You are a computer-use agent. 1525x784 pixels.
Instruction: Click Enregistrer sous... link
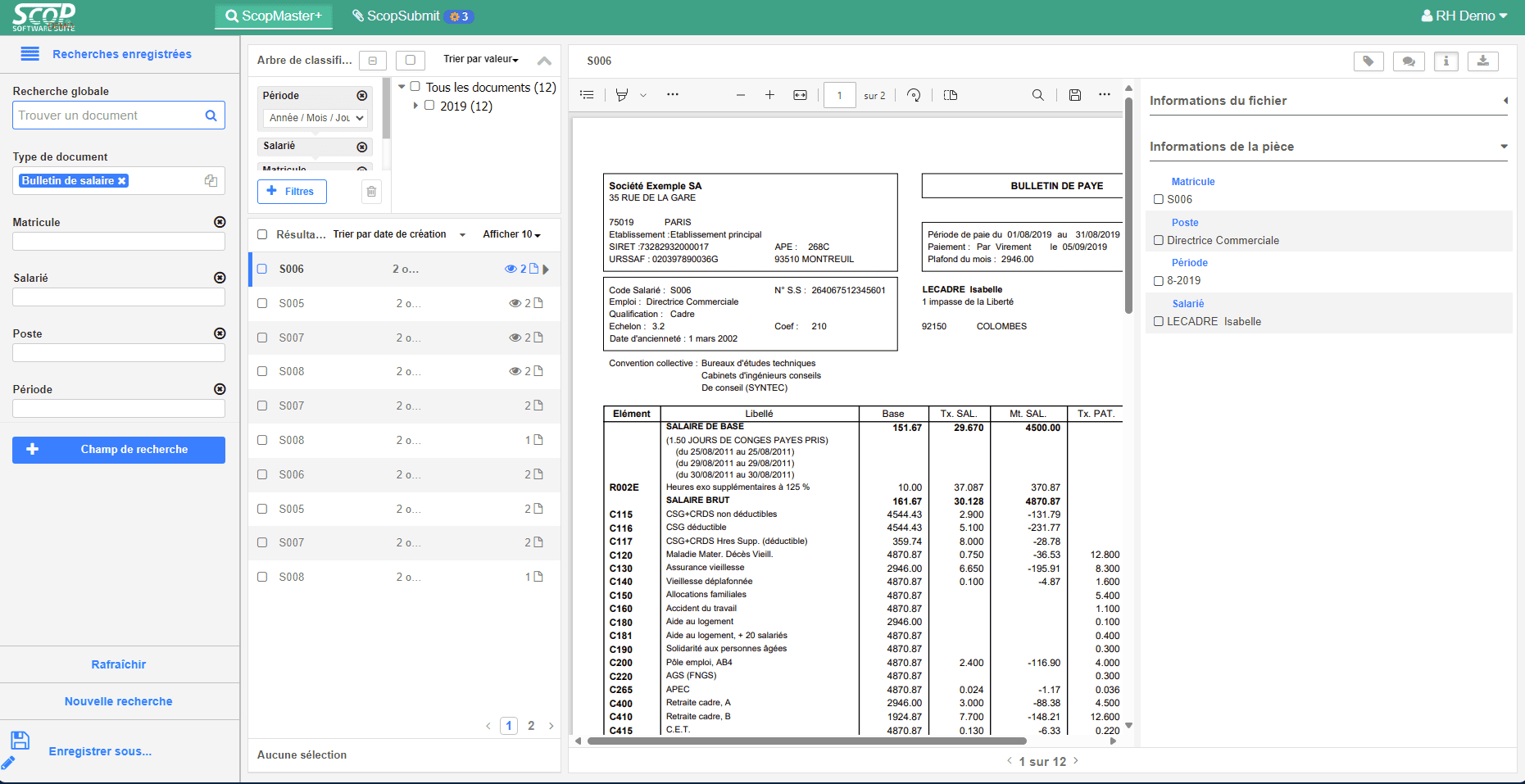coord(100,751)
